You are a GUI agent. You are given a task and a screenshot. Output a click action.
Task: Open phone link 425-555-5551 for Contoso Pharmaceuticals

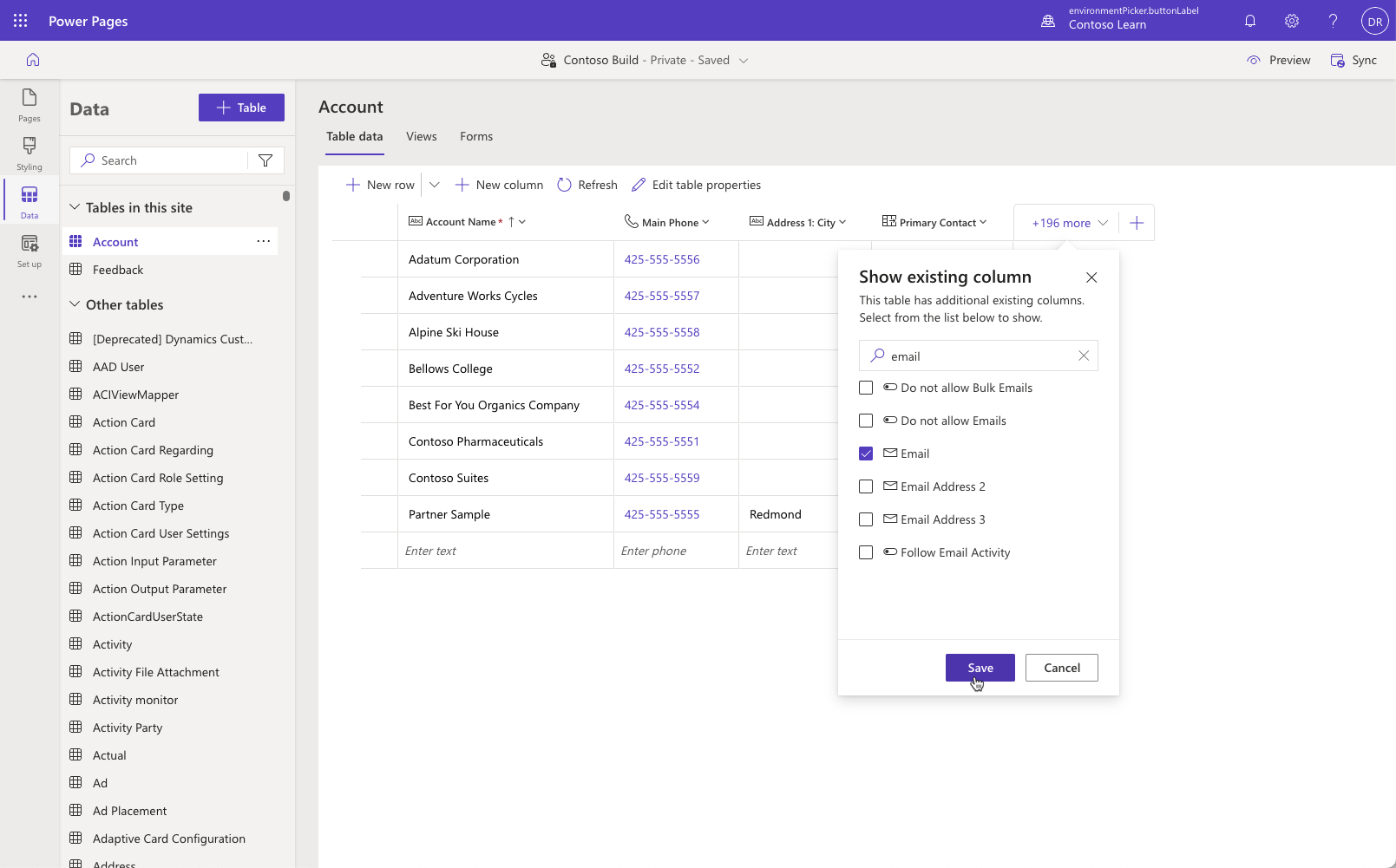(661, 441)
